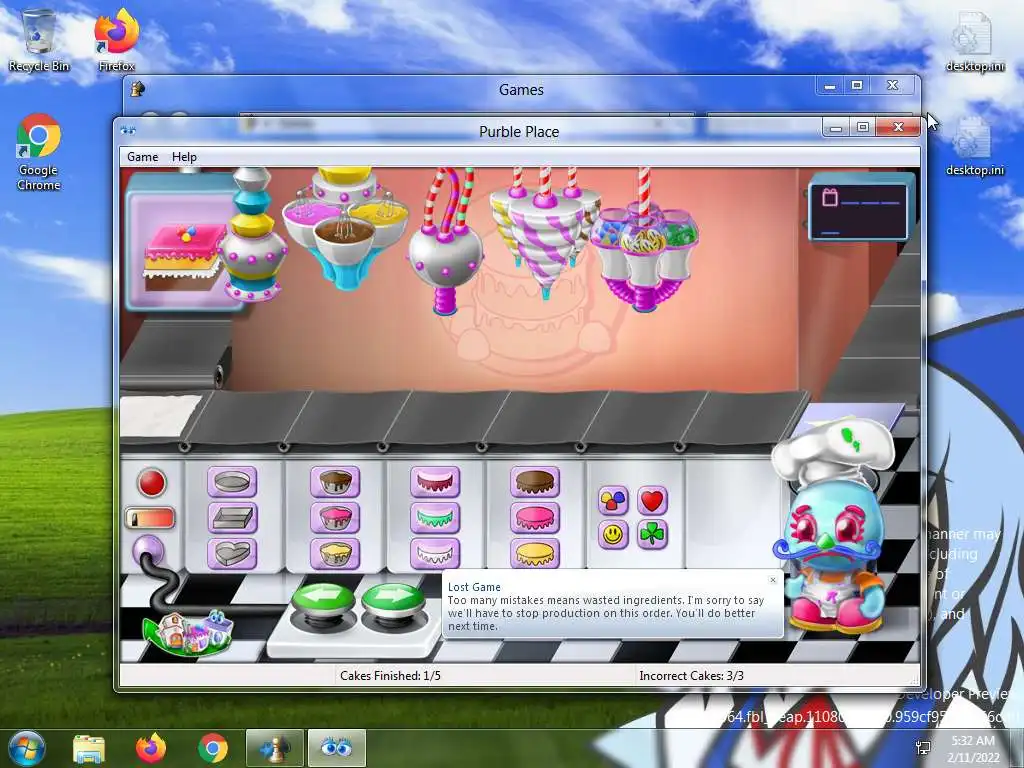This screenshot has width=1024, height=768.
Task: Open the Game menu
Action: [x=142, y=157]
